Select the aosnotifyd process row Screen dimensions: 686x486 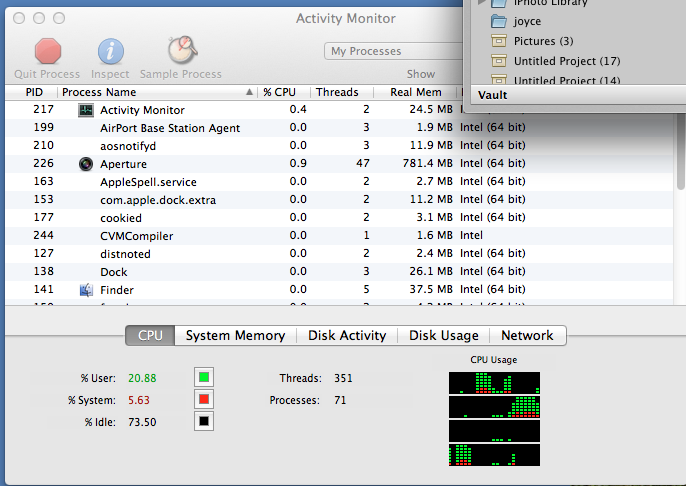tap(339, 146)
